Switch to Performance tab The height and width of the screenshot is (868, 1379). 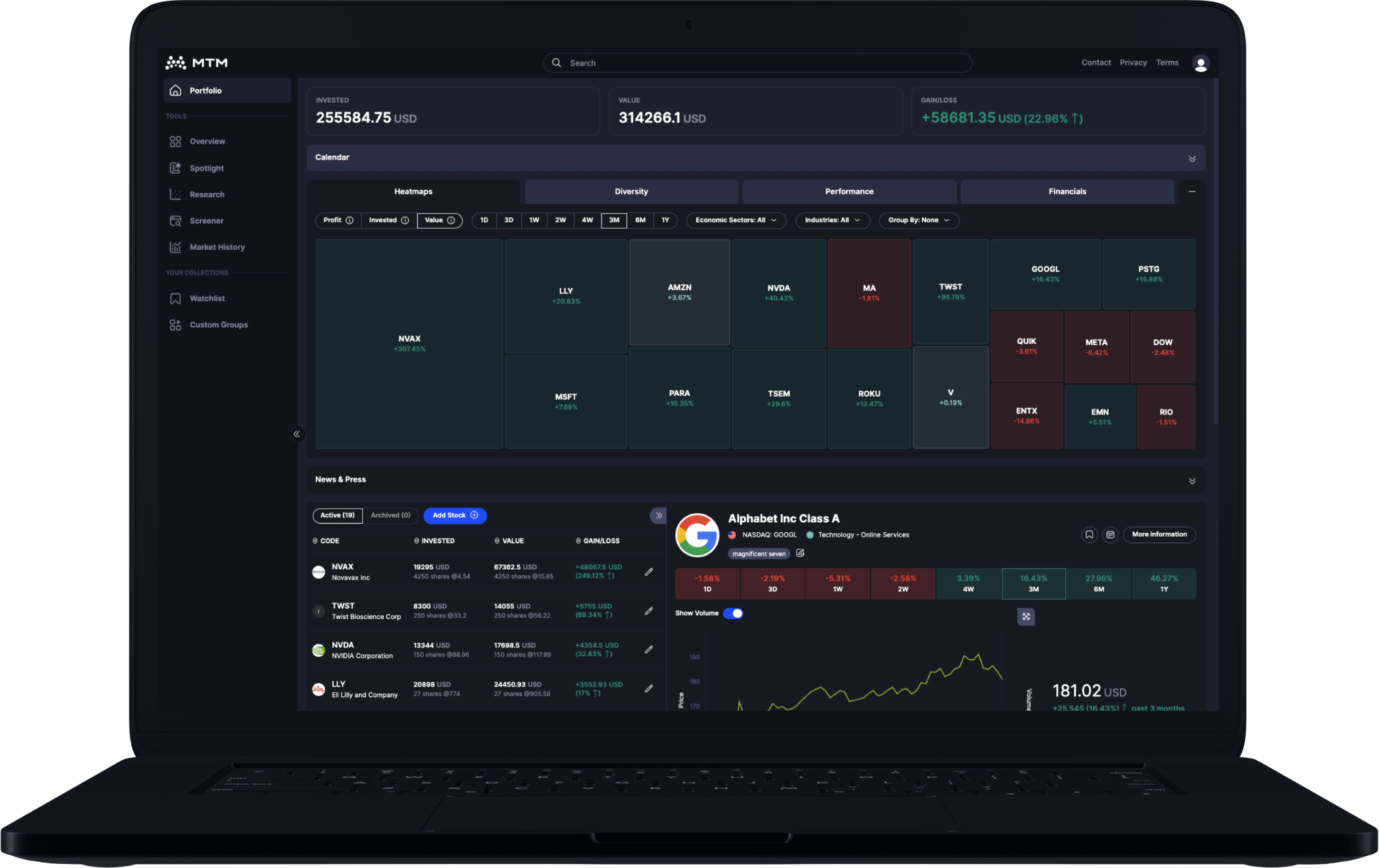(849, 192)
